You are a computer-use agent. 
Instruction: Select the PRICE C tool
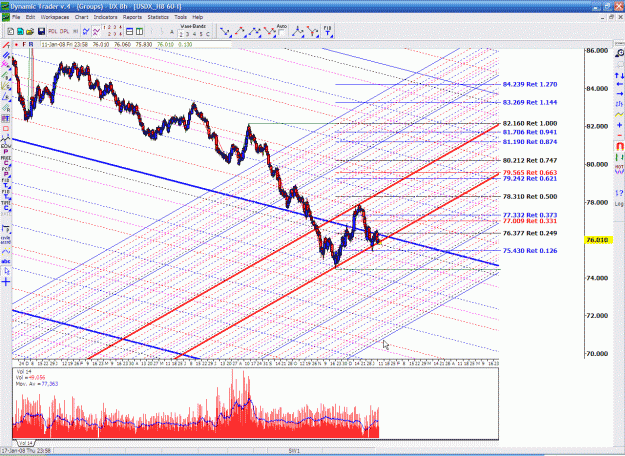6,161
